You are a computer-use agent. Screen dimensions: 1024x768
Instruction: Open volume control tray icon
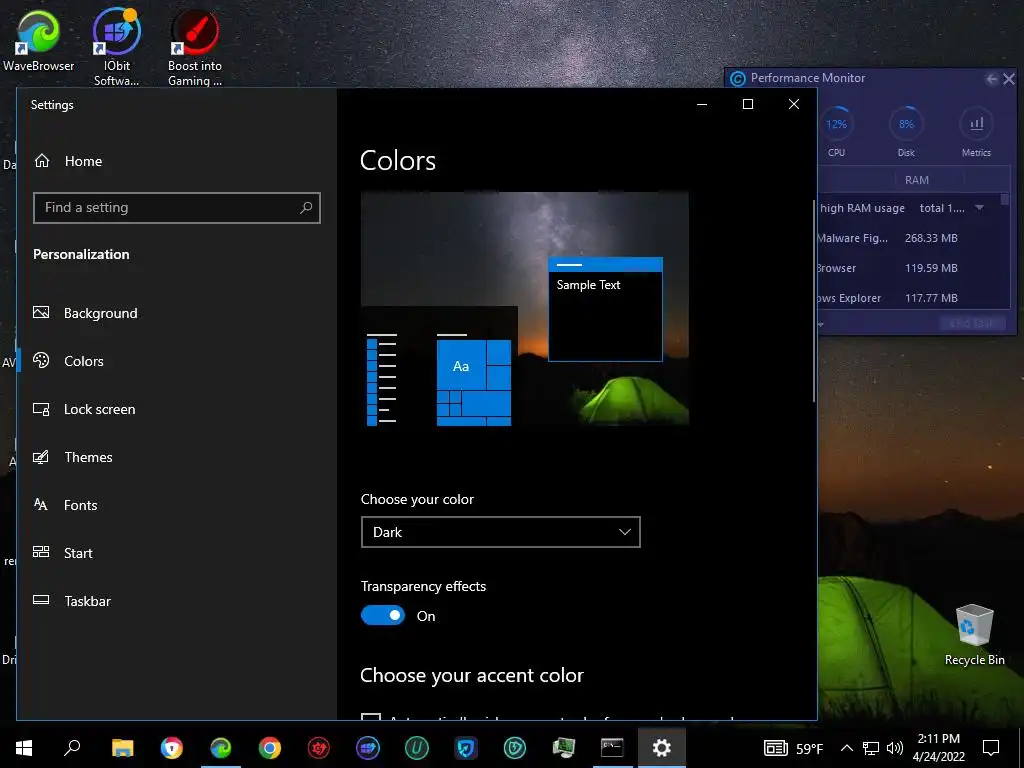coord(895,748)
